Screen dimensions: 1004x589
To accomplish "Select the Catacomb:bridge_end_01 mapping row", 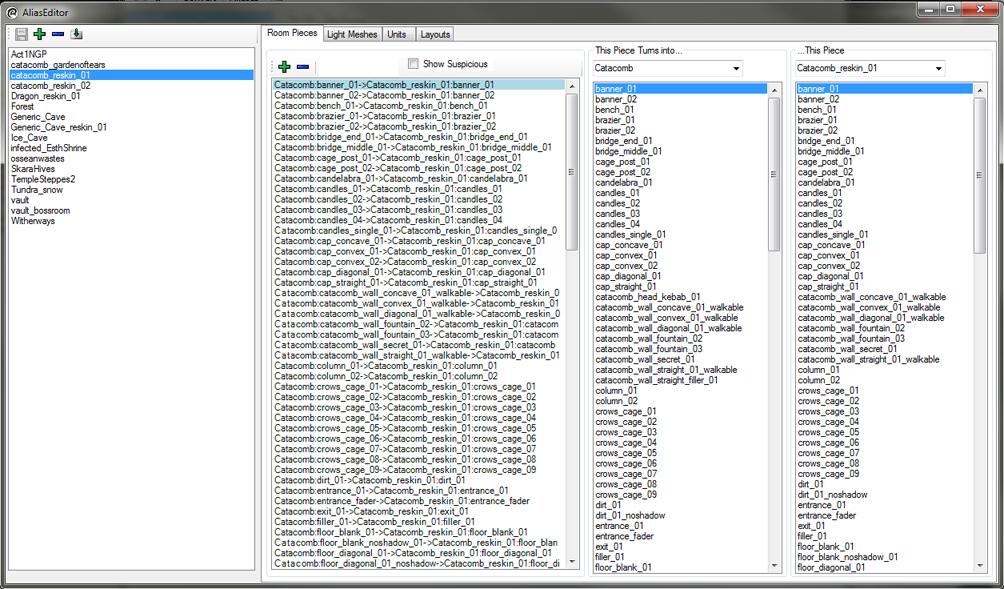I will [x=419, y=136].
